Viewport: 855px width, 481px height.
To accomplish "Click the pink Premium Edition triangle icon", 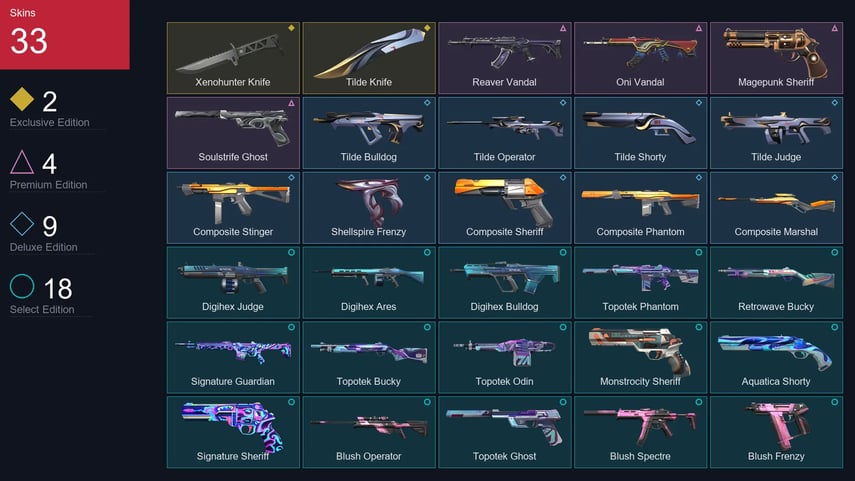I will point(22,162).
